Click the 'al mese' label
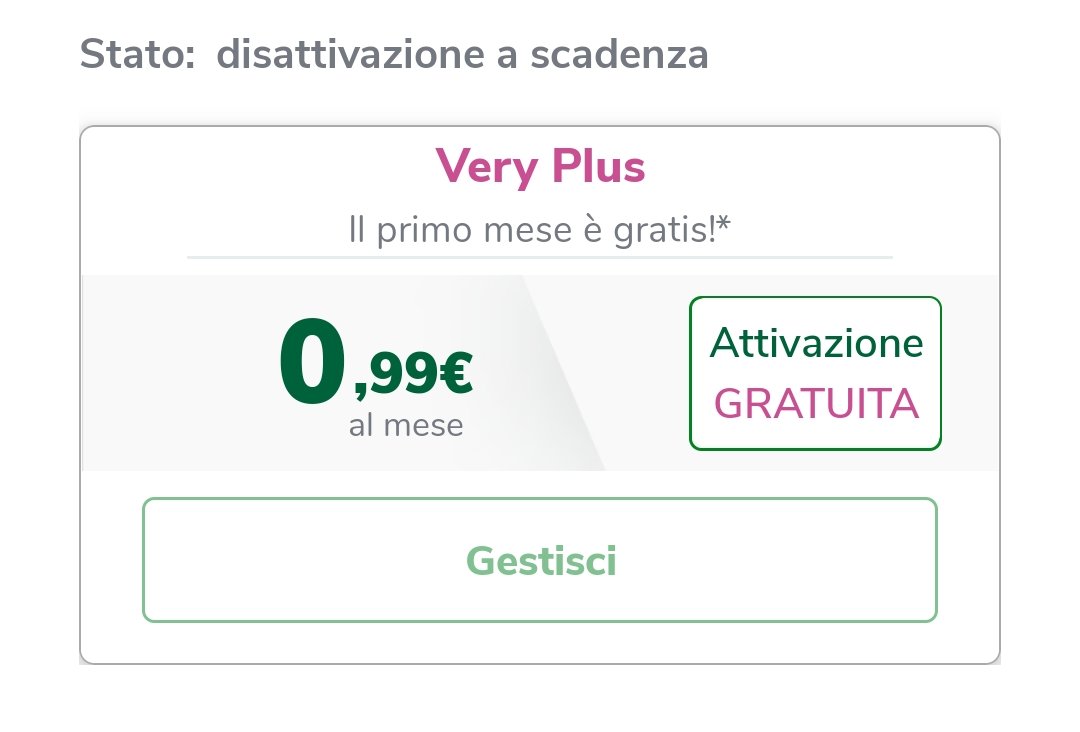Image resolution: width=1080 pixels, height=732 pixels. tap(406, 426)
